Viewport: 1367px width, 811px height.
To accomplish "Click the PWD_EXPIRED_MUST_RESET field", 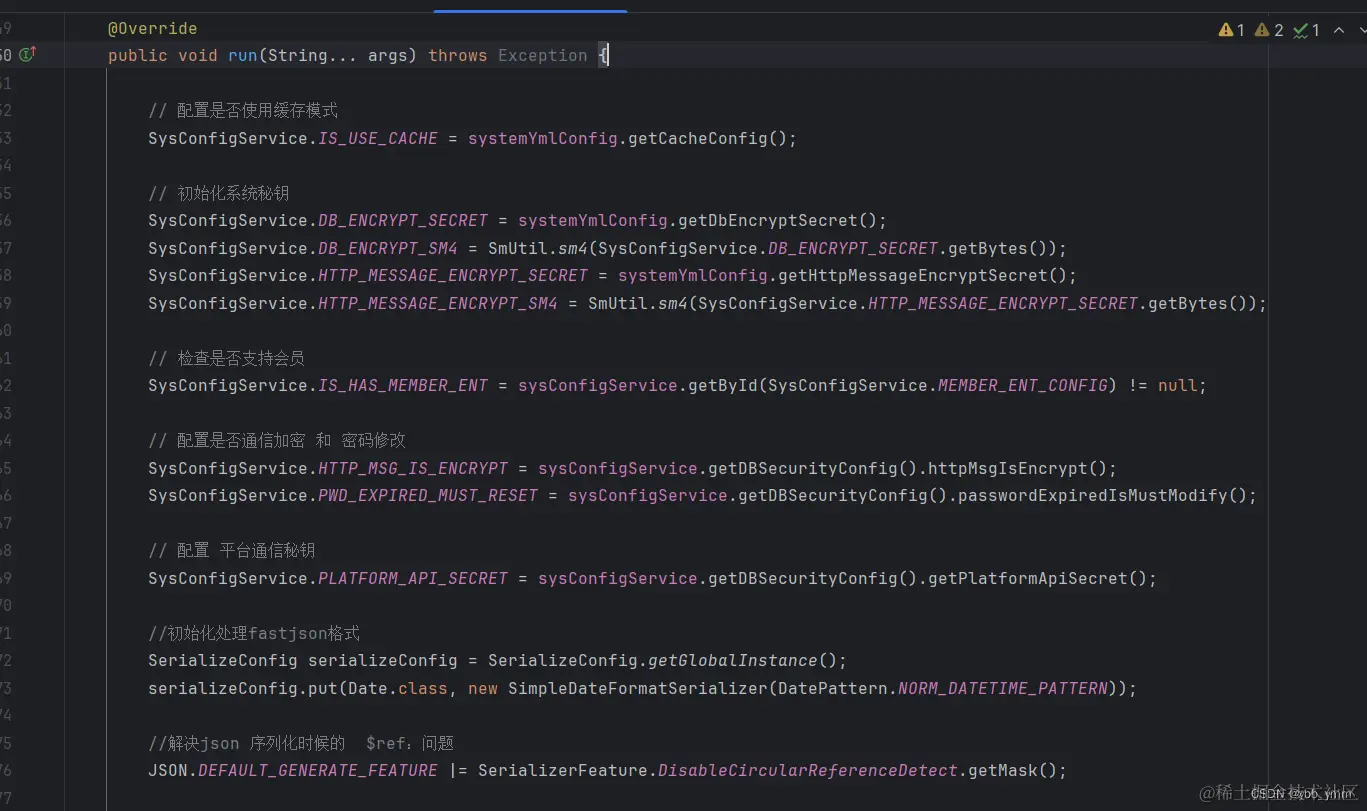I will pos(428,495).
